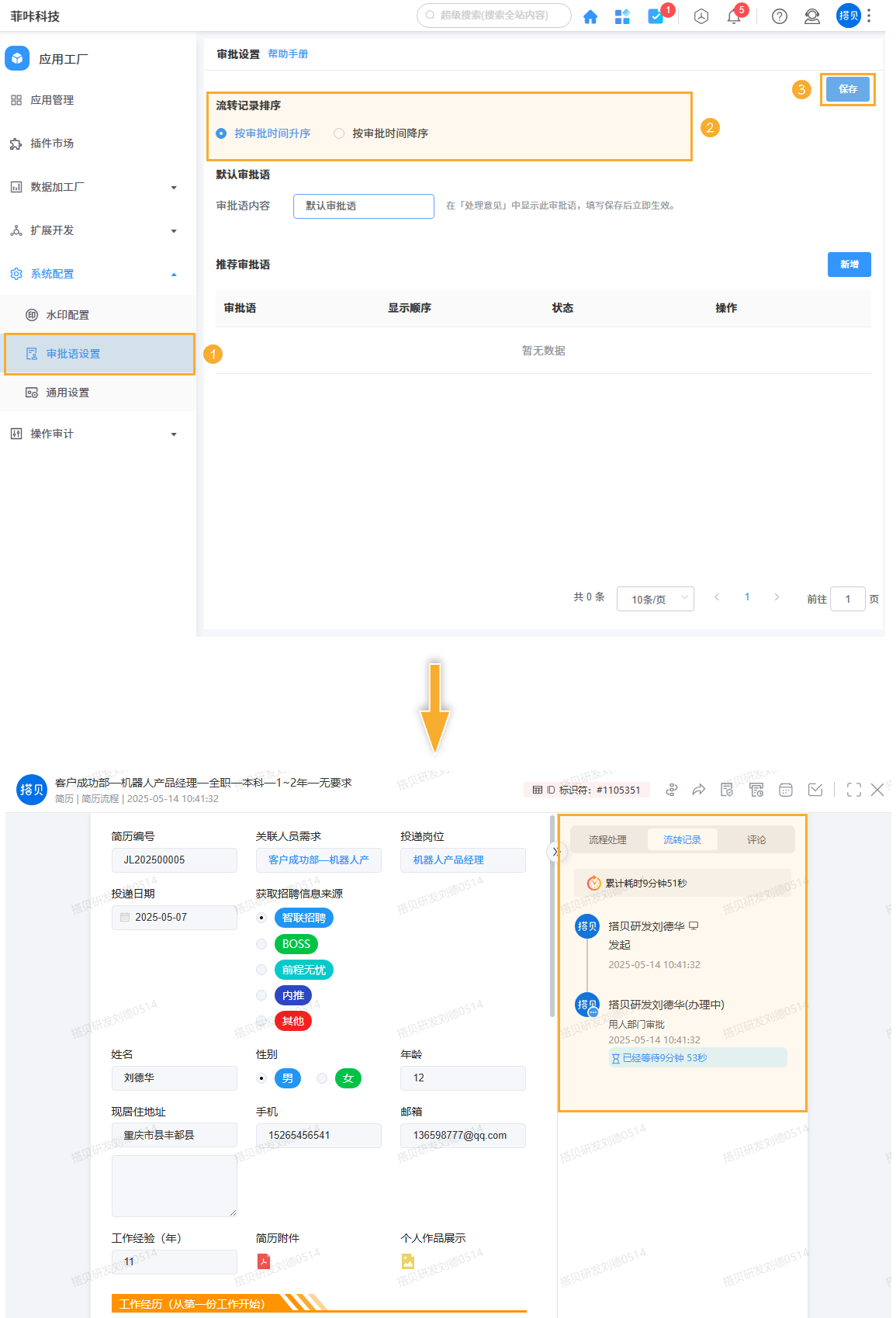The image size is (896, 1318).
Task: Open the to-do checkmark icon with badge
Action: [x=656, y=16]
